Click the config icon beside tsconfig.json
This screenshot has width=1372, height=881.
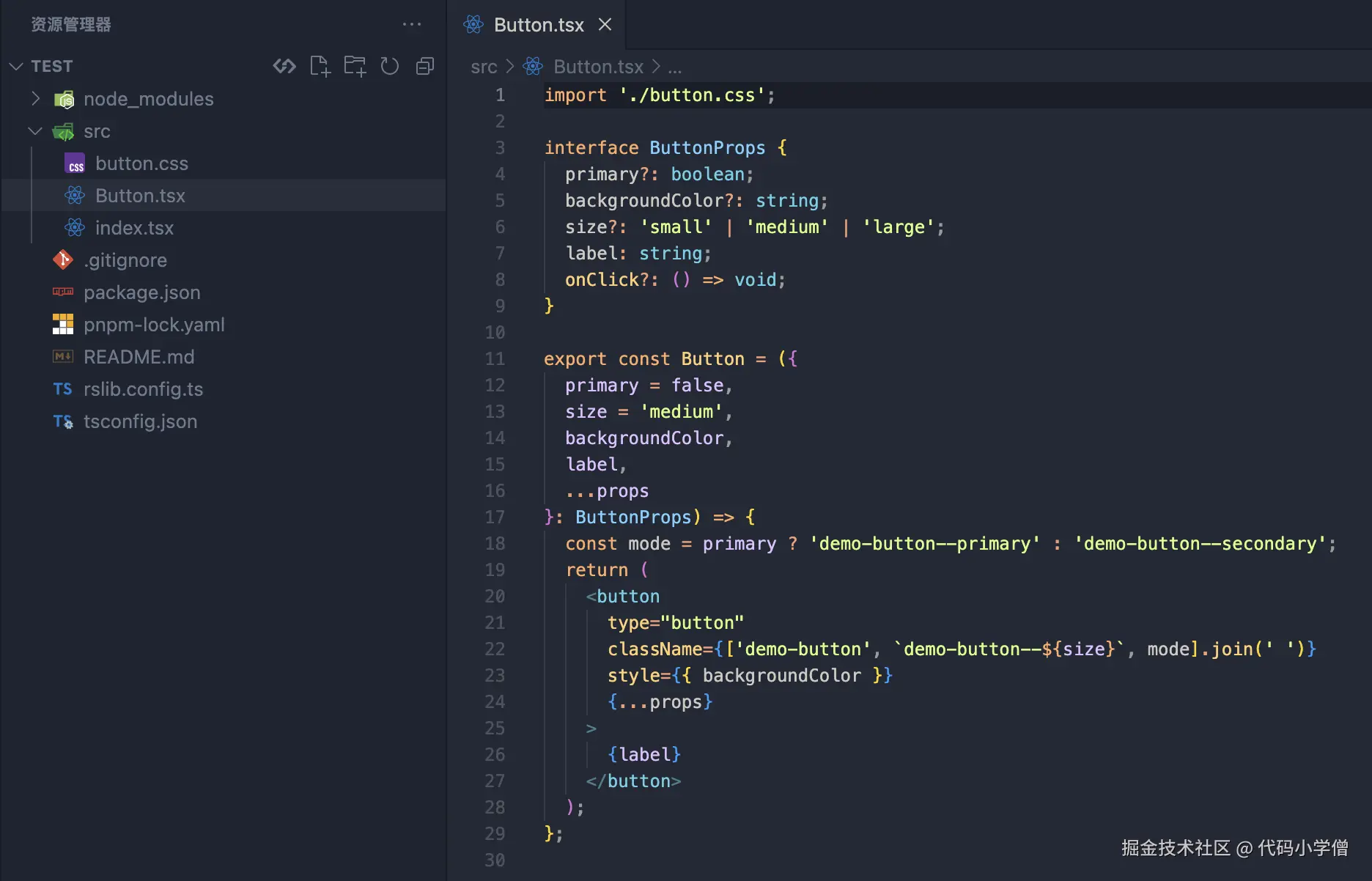(x=63, y=421)
